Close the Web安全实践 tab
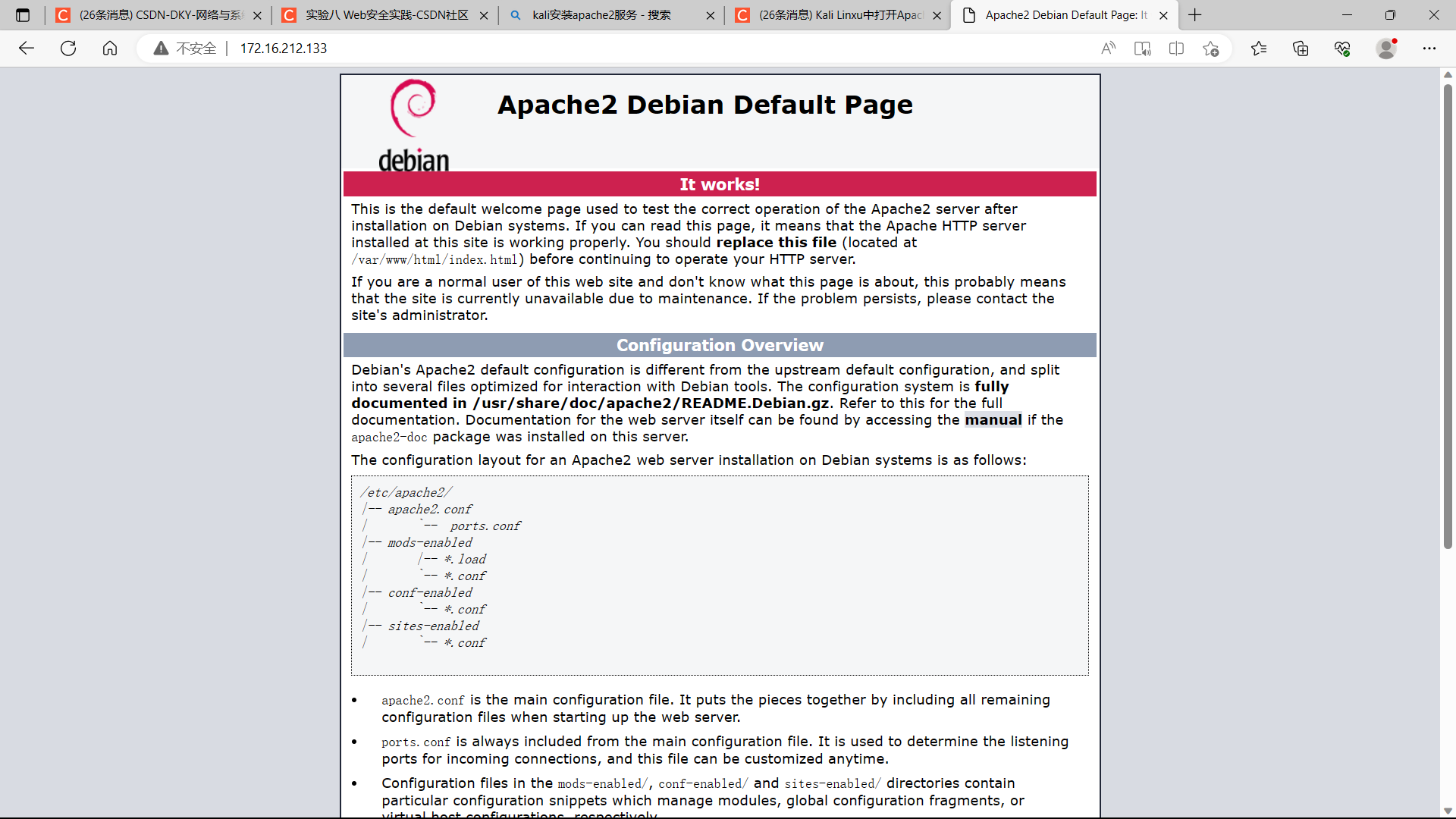 click(484, 15)
